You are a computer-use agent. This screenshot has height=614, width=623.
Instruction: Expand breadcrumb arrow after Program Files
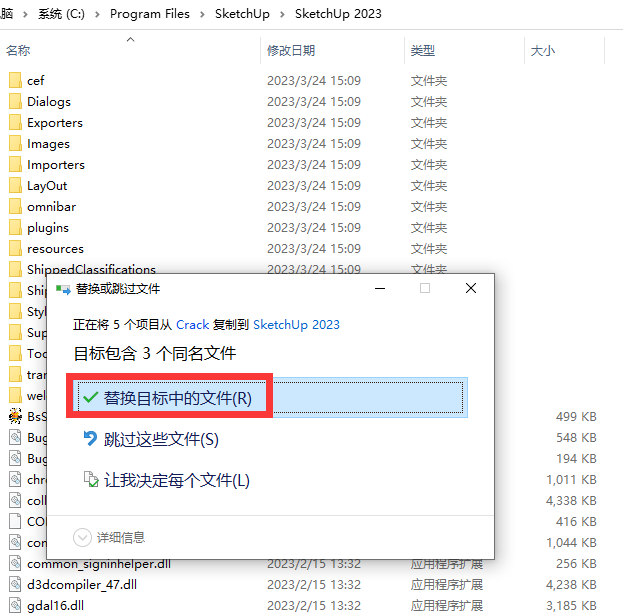coord(202,14)
